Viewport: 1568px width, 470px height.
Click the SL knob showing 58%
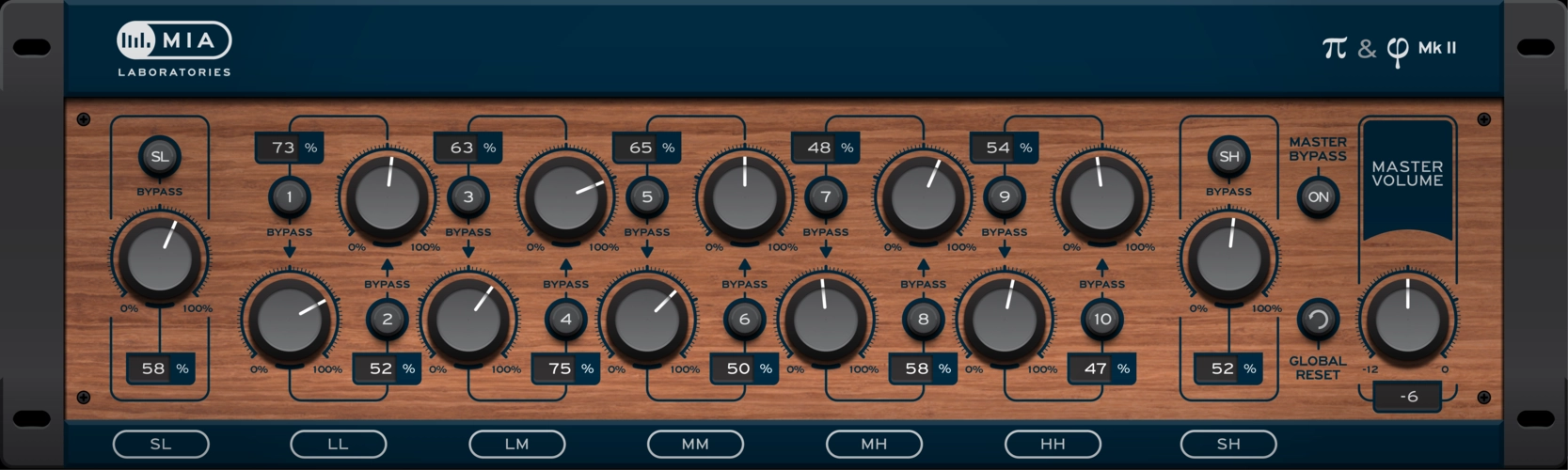pos(160,258)
